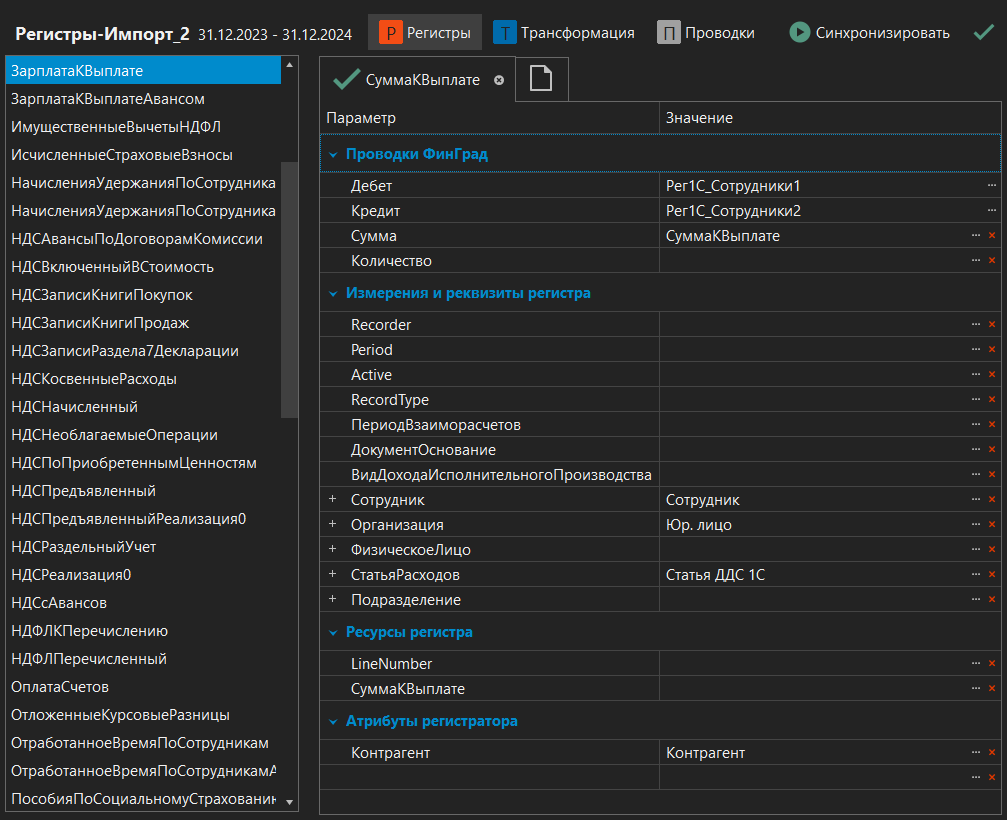Expand the Подразделение tree row
The width and height of the screenshot is (1007, 820).
(x=333, y=600)
